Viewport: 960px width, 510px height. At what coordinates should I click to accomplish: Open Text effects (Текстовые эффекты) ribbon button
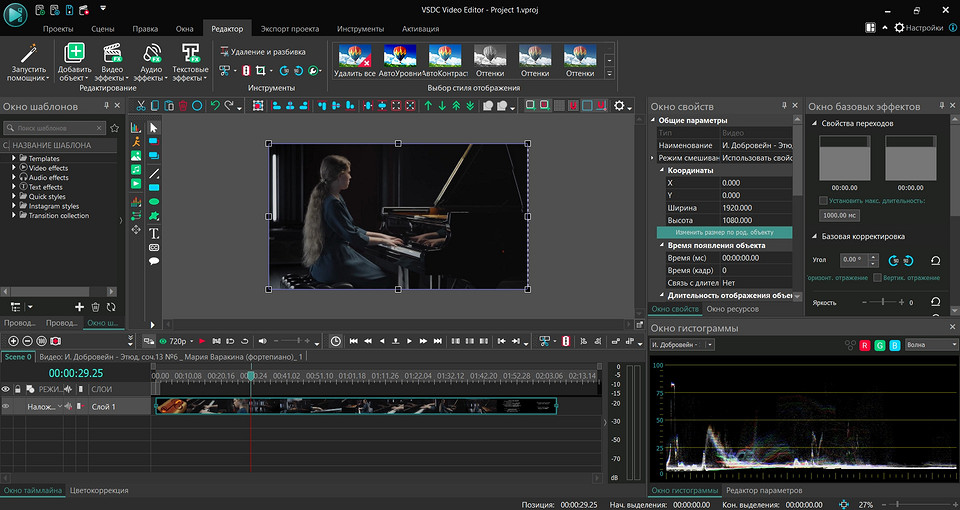tap(190, 62)
